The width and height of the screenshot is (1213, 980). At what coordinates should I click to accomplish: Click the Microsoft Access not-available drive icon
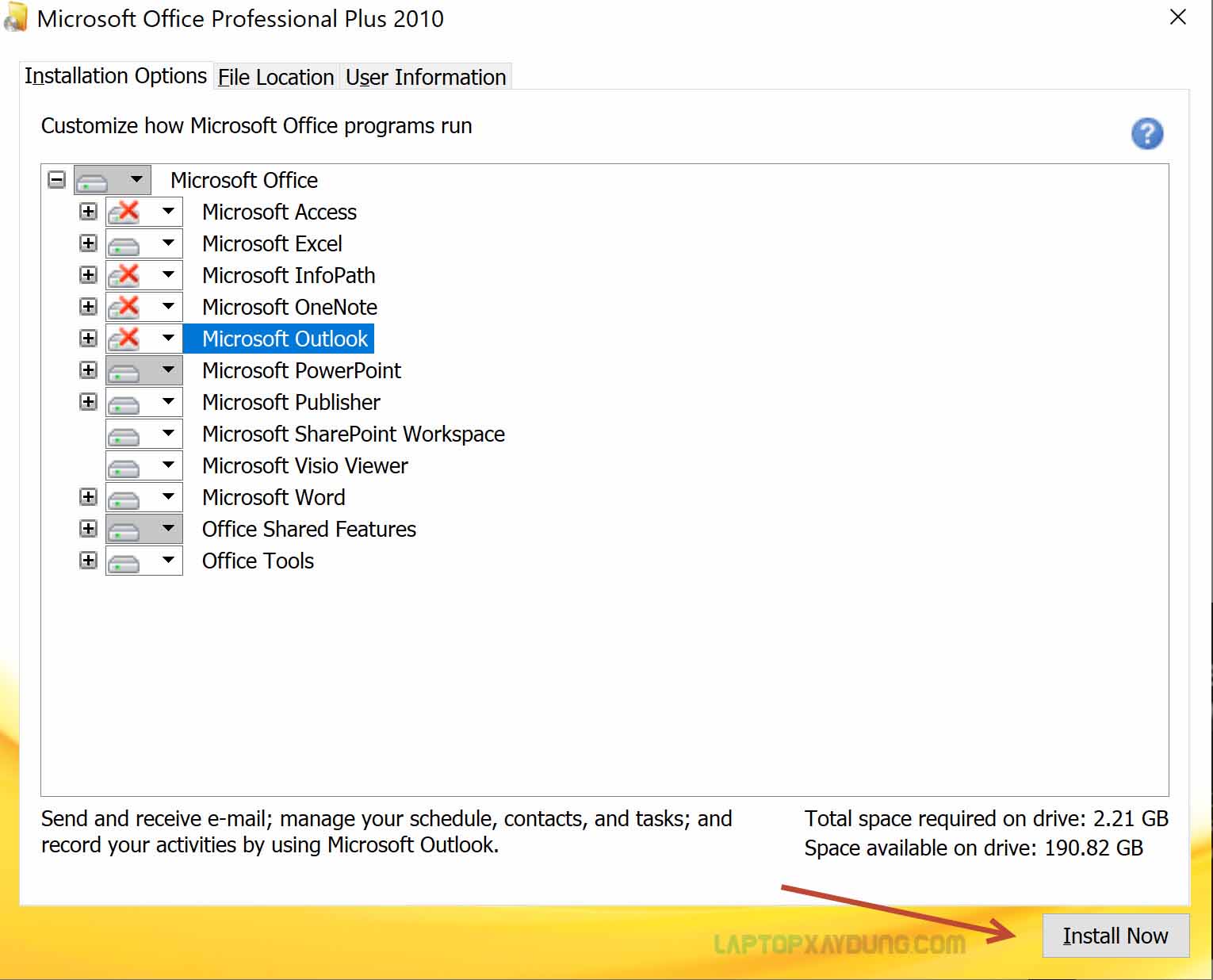click(x=124, y=212)
